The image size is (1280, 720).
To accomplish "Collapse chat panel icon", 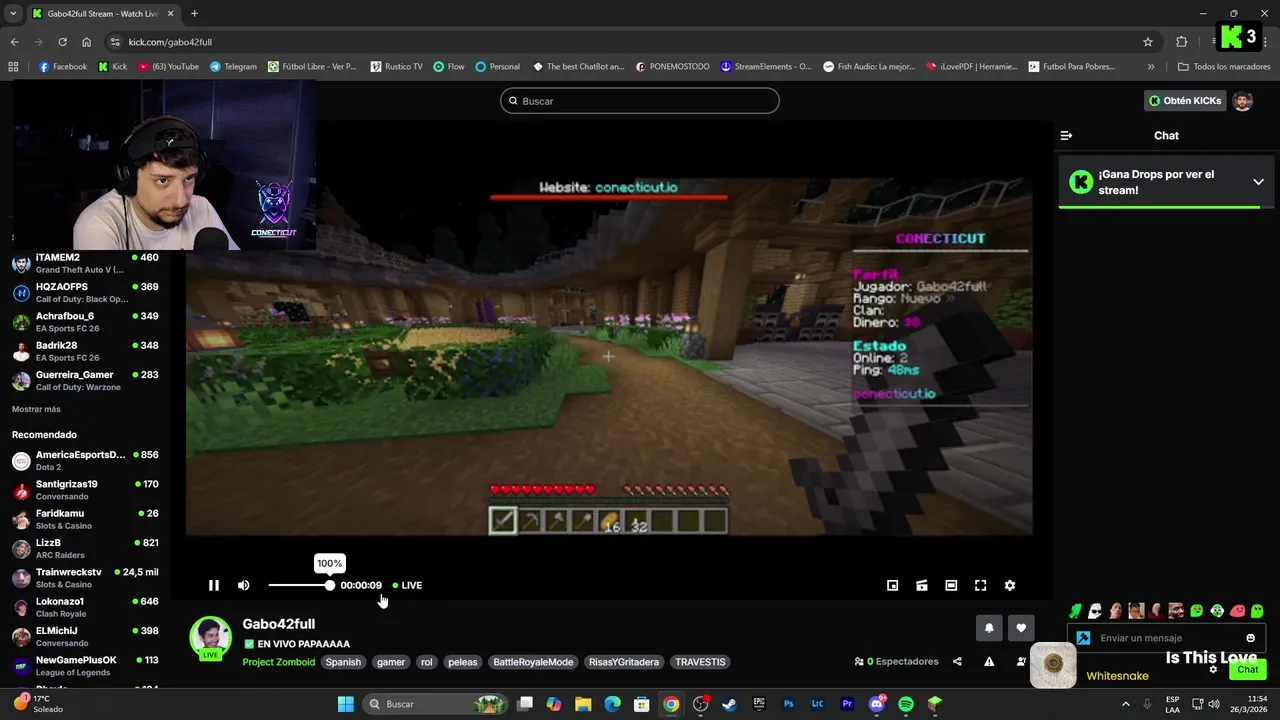I will coord(1066,135).
